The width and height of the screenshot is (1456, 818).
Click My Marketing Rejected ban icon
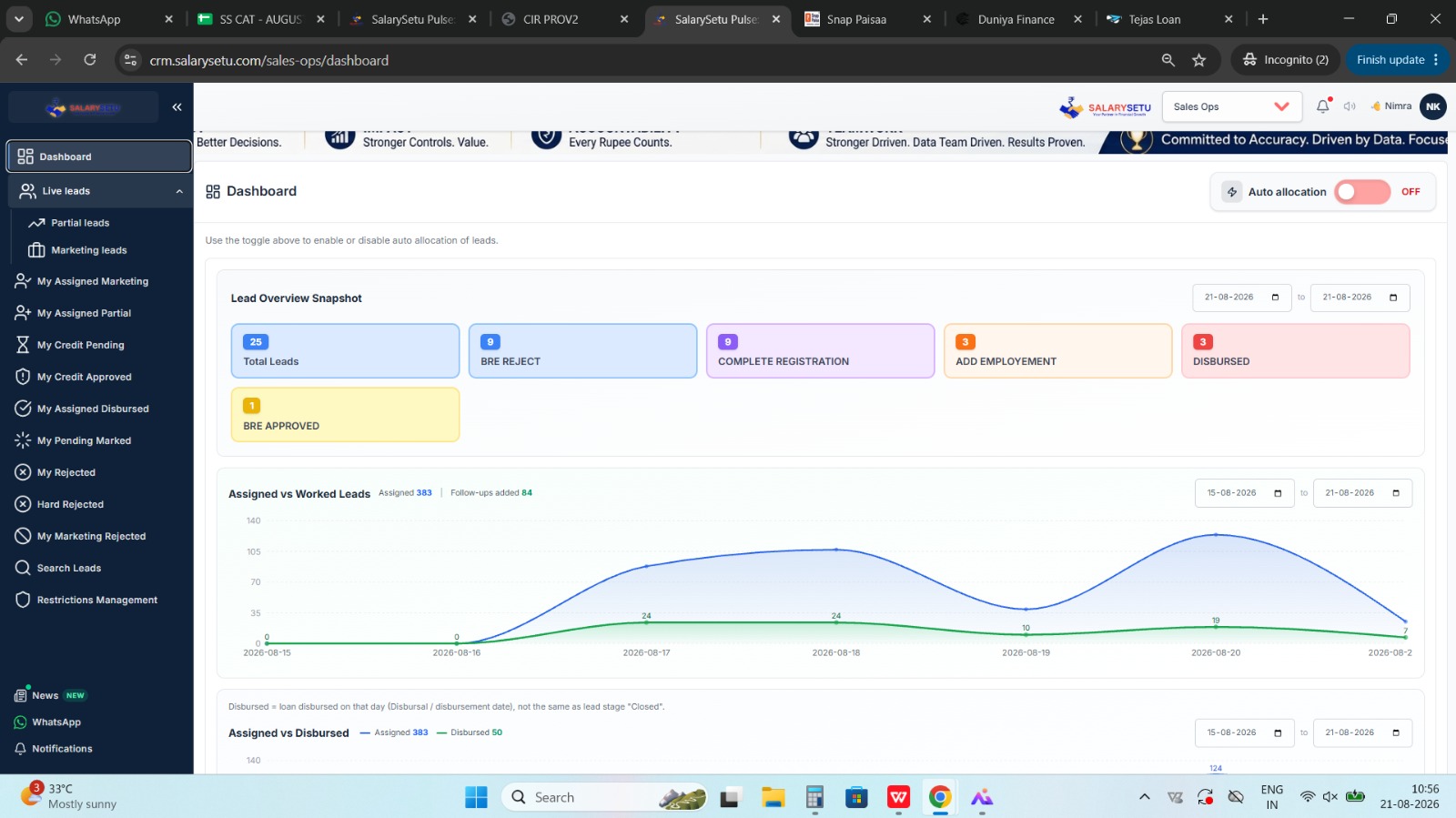[23, 536]
